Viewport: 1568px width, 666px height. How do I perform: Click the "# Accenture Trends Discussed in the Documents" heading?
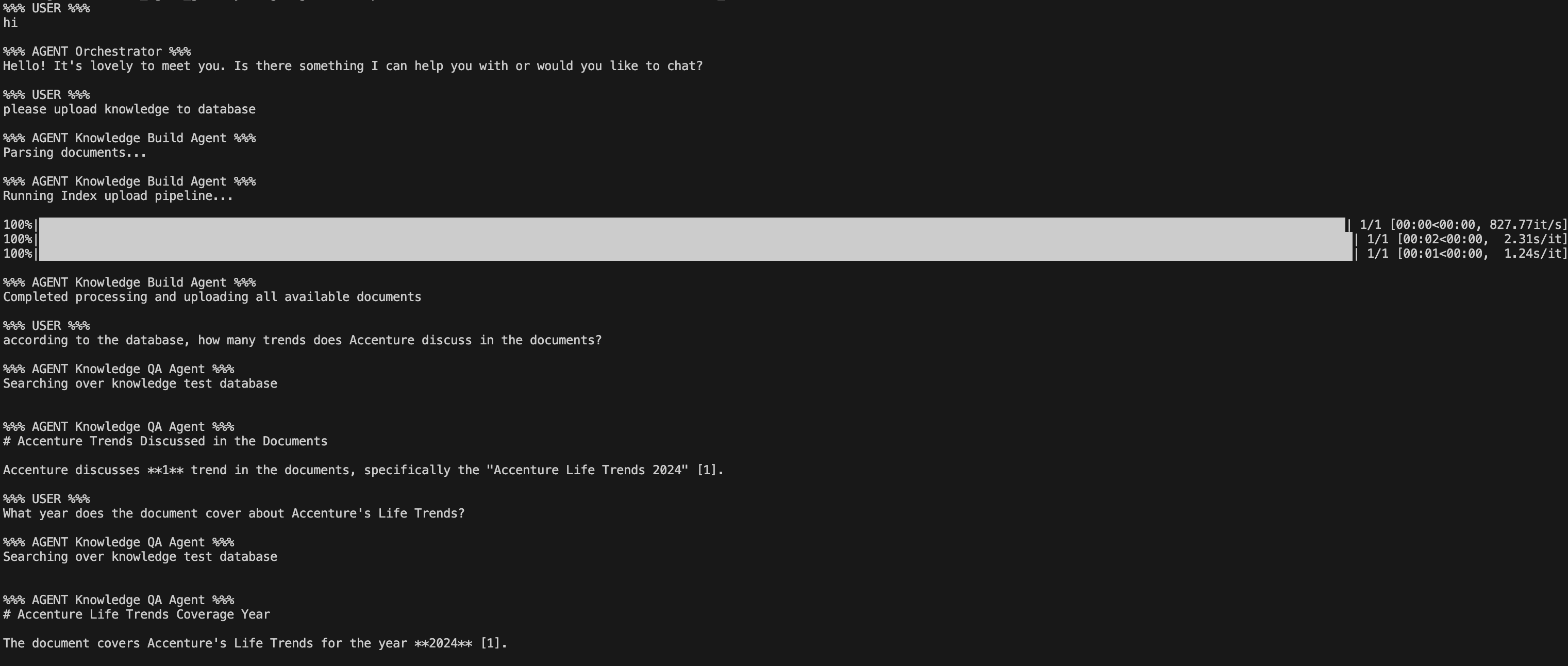point(165,441)
